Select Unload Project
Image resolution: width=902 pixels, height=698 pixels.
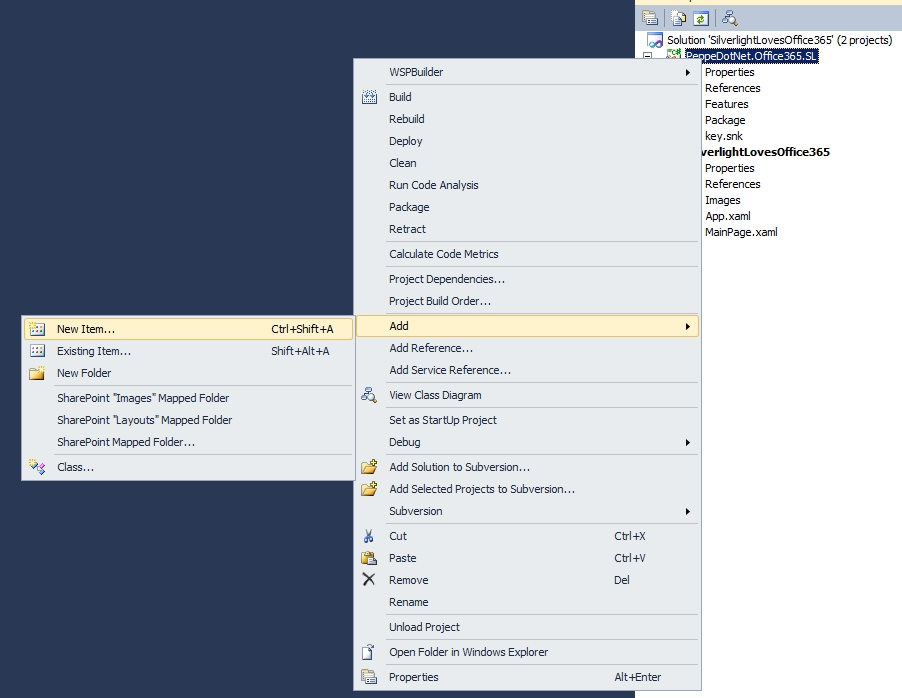pyautogui.click(x=528, y=627)
